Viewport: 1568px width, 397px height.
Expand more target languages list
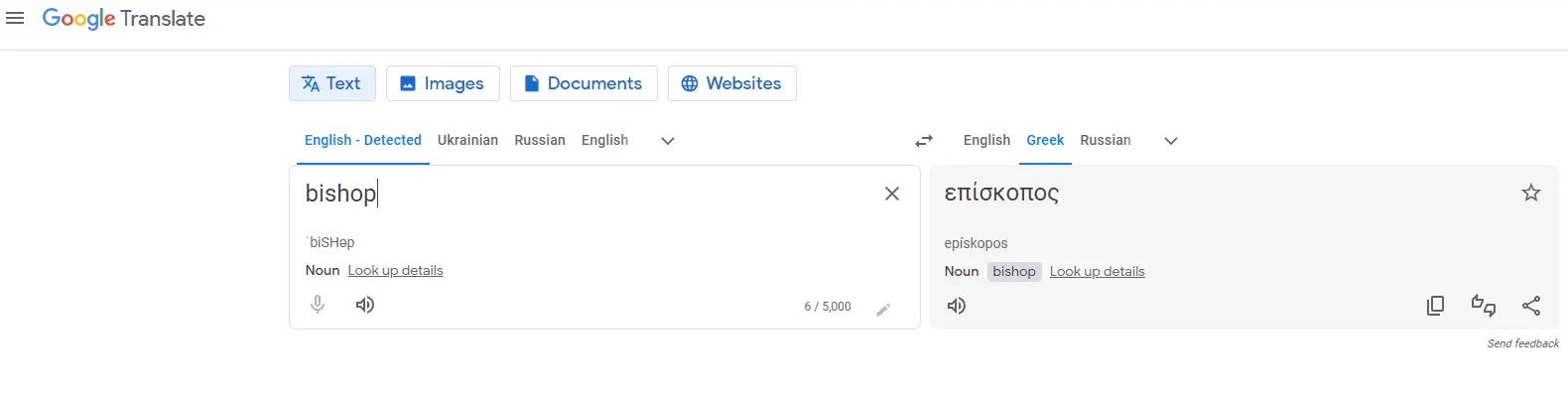pyautogui.click(x=1171, y=141)
